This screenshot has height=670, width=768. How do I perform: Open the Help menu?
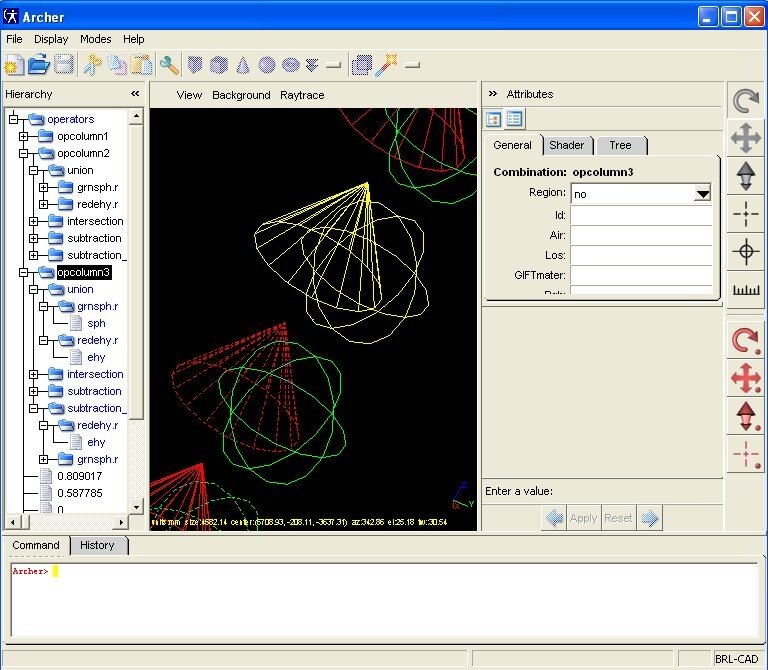[133, 39]
